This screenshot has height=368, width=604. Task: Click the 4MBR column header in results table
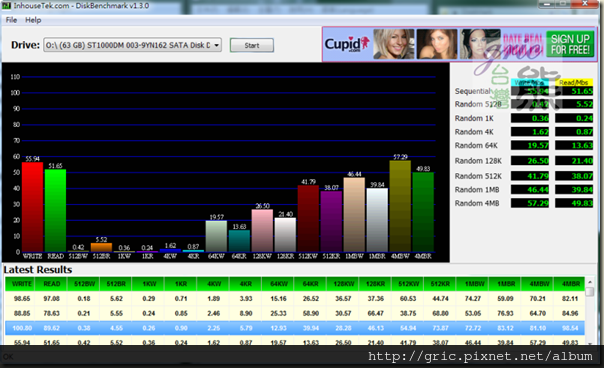point(570,284)
